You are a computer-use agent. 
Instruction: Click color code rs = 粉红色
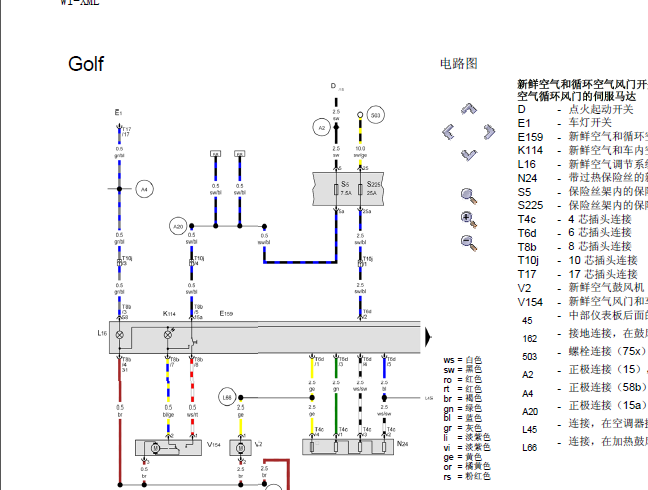pos(467,476)
